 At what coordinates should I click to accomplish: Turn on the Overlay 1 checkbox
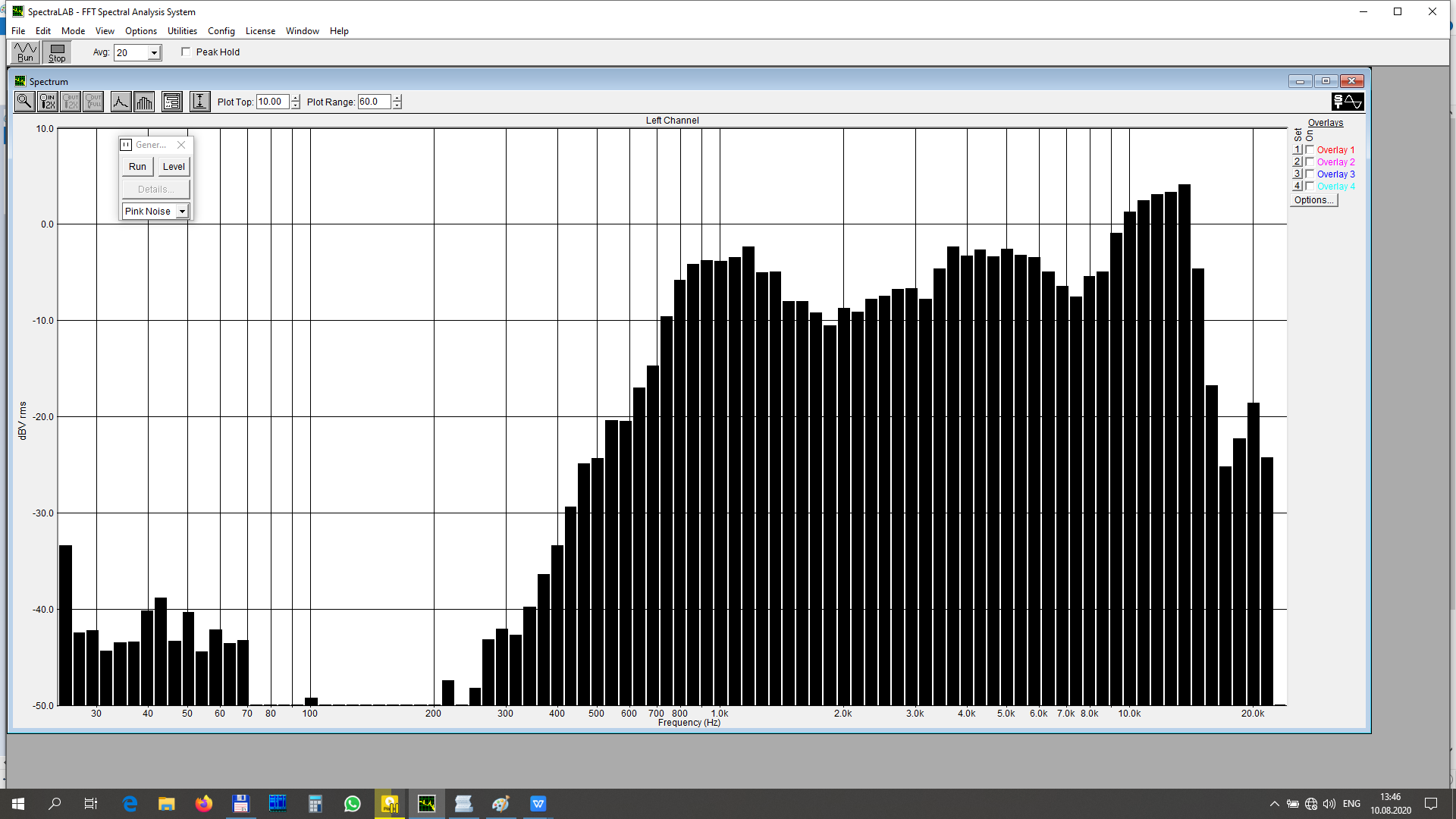pos(1310,150)
